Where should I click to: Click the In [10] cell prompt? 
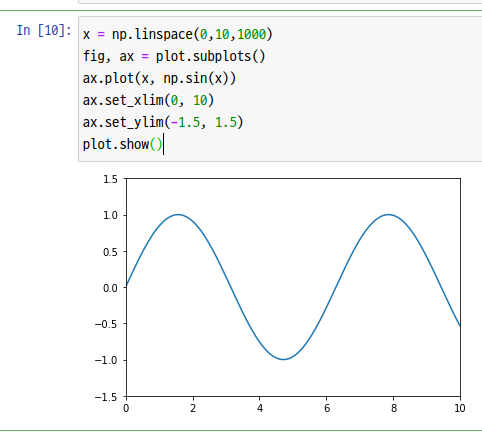(44, 31)
